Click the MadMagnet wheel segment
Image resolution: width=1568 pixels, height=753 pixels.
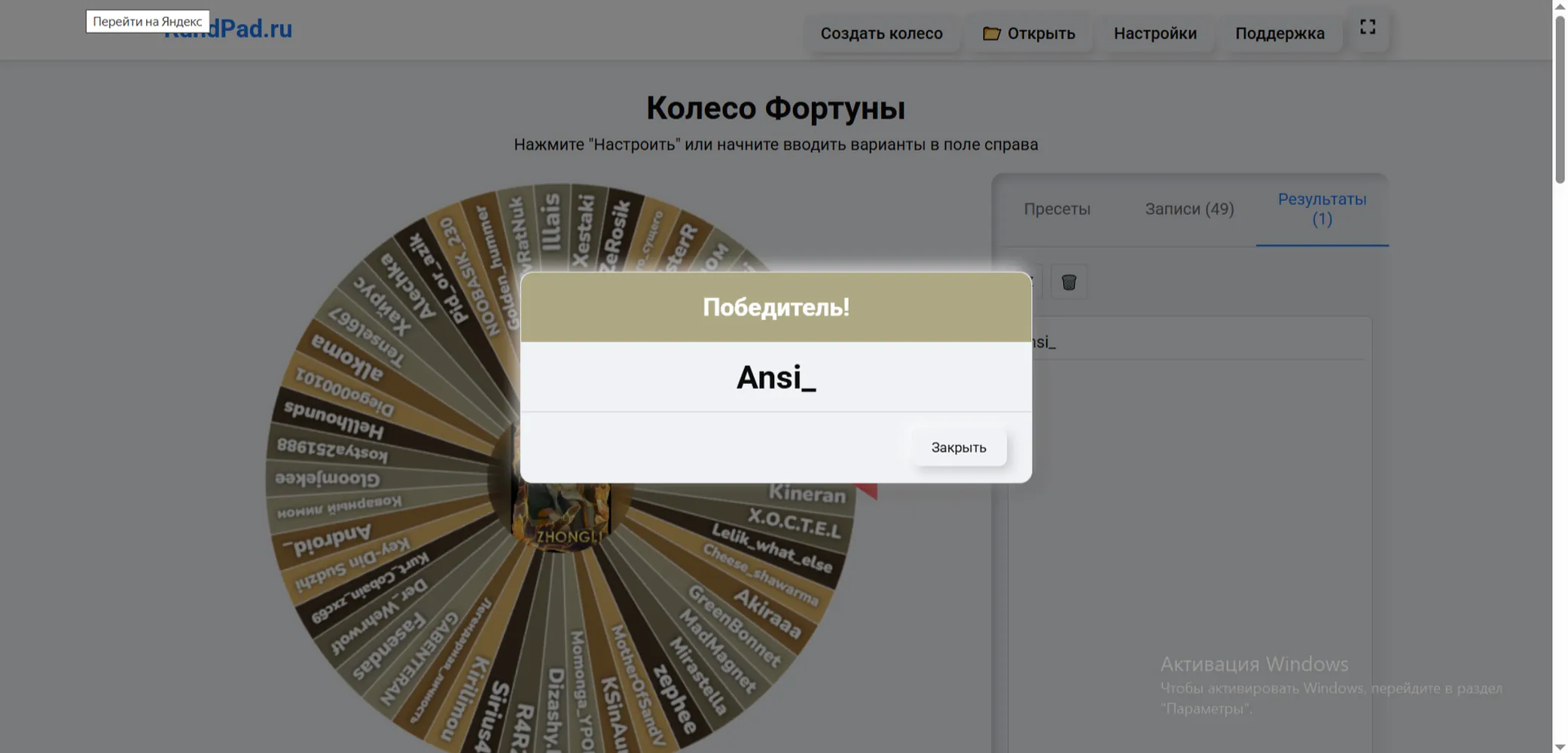tap(717, 651)
